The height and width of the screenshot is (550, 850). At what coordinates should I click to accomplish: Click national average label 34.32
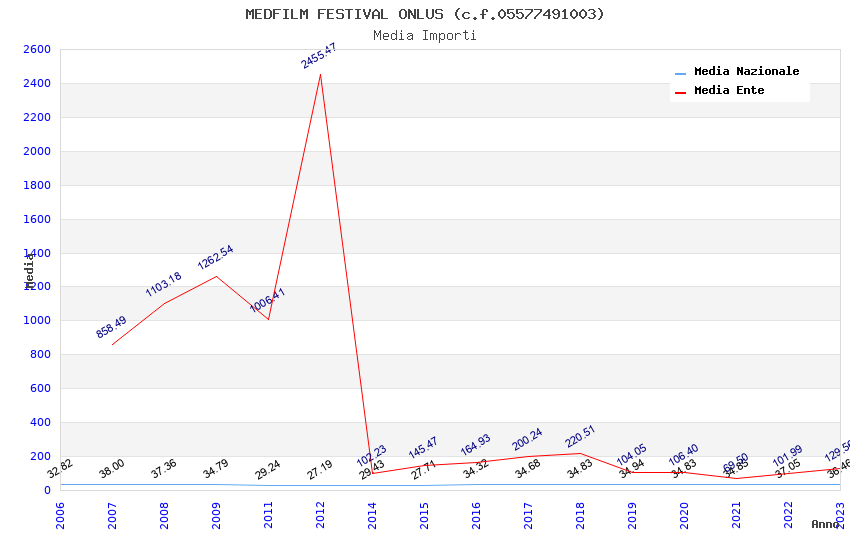pos(476,469)
